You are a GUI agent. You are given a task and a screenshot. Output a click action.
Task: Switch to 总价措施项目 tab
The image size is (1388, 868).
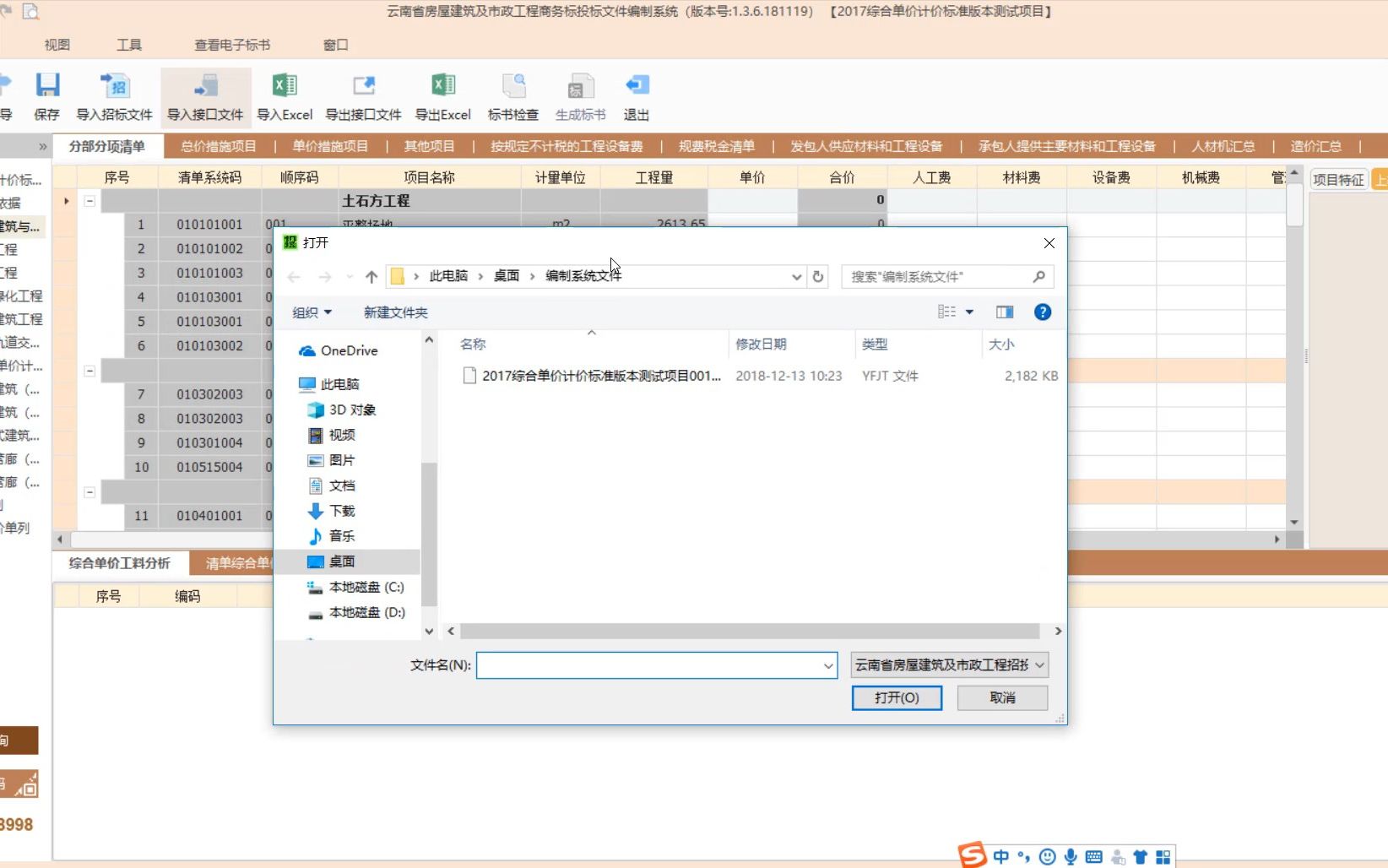(x=219, y=146)
